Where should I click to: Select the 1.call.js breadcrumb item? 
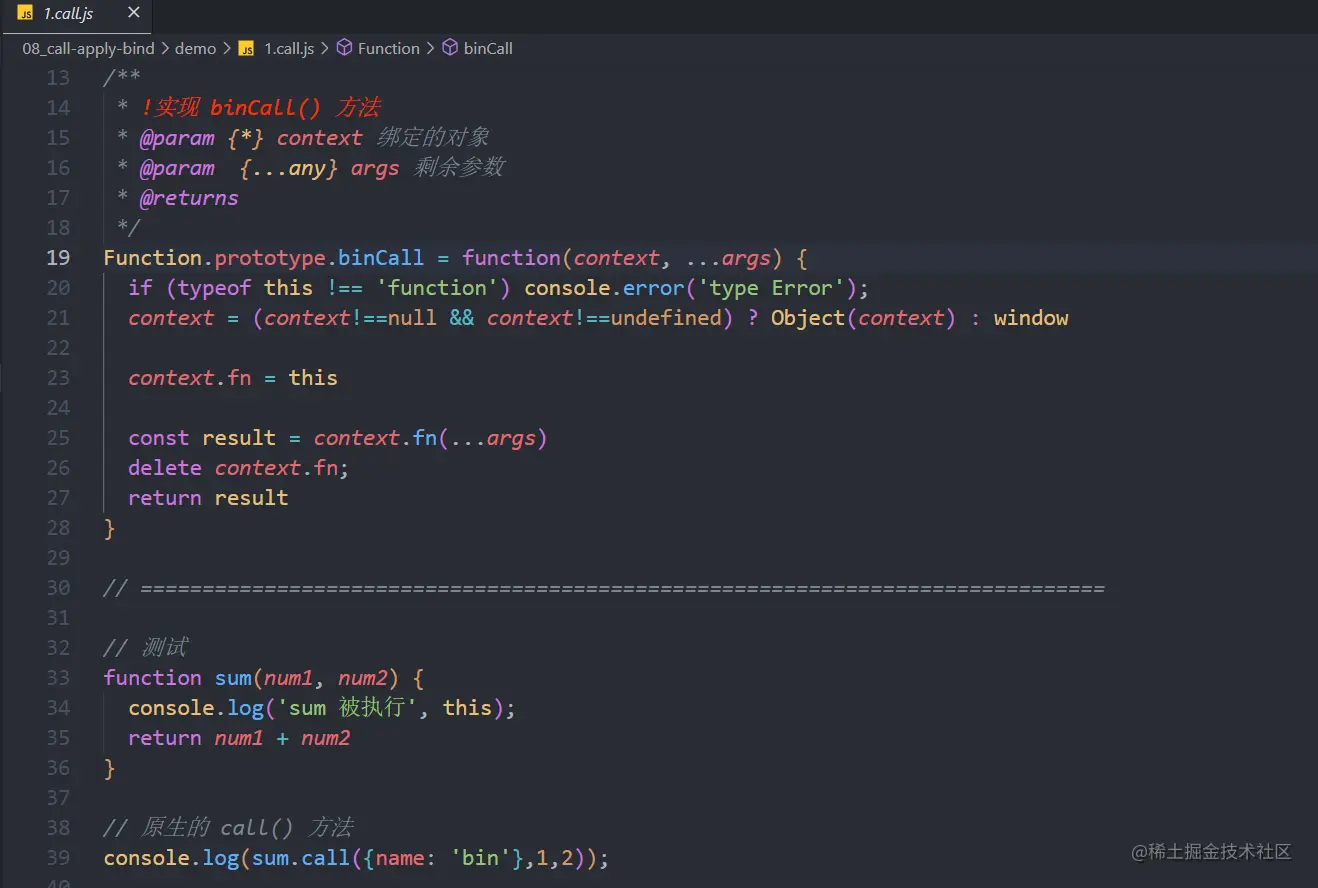[289, 48]
